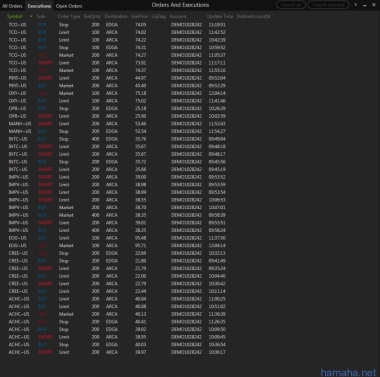Click the 35.66 price cell
Viewport: 380px width, 377px height.
[x=140, y=169]
